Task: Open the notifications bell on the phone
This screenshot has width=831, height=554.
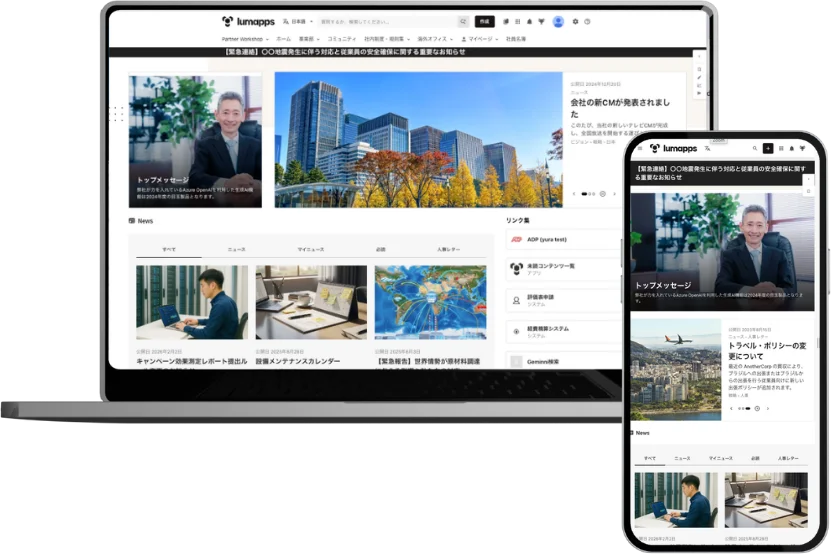Action: tap(792, 148)
